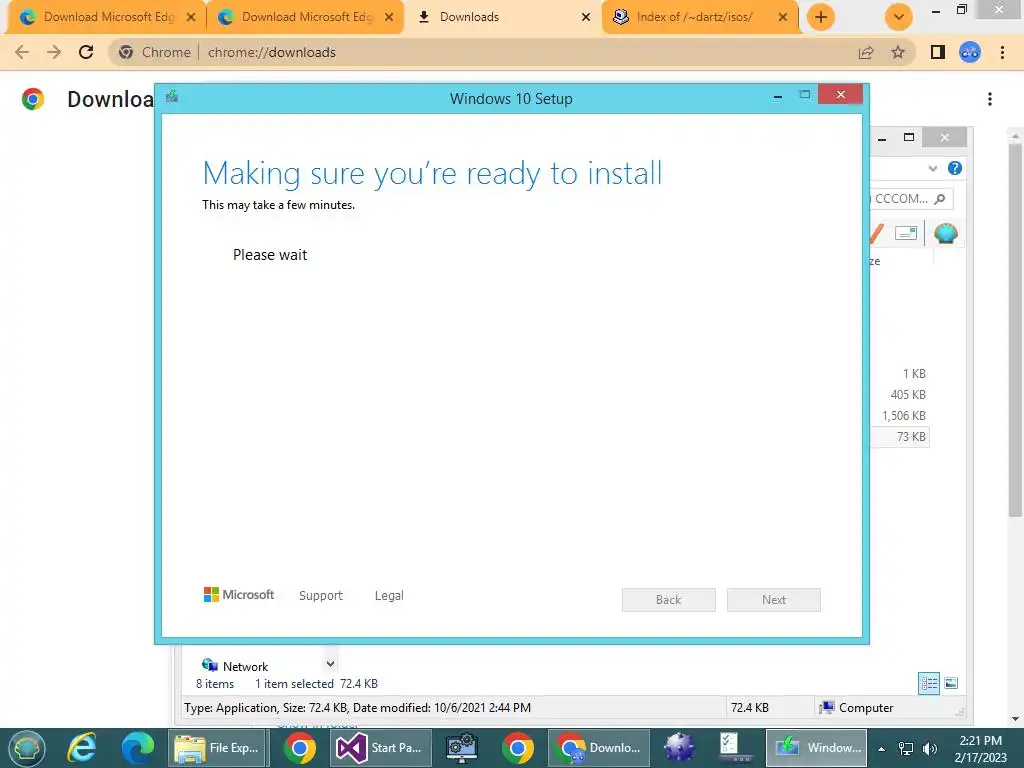Open Visual Studio Start Page taskbar button

381,748
